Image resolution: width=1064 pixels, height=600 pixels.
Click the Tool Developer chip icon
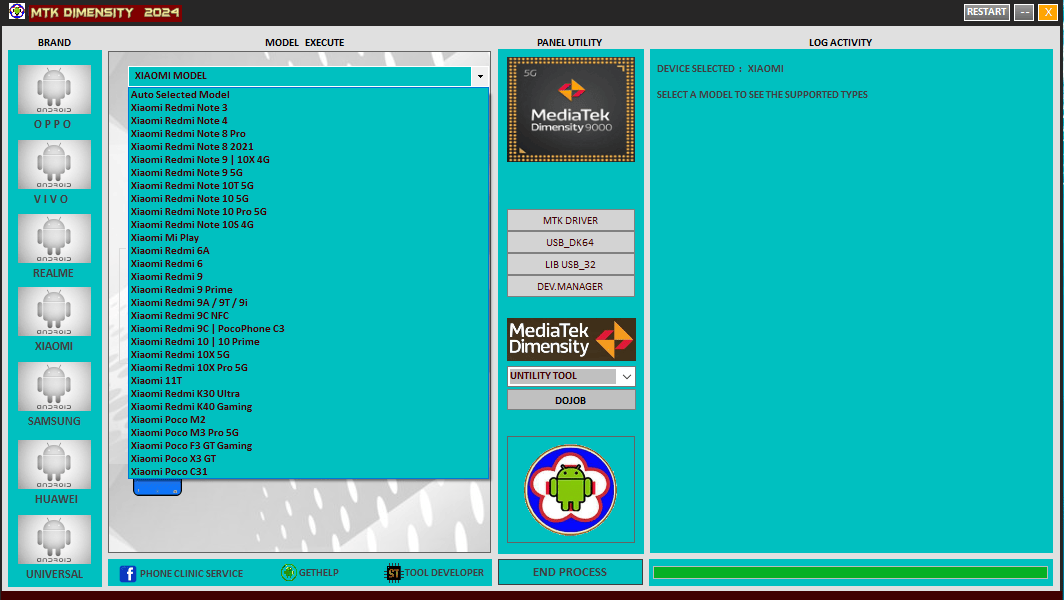[x=394, y=573]
